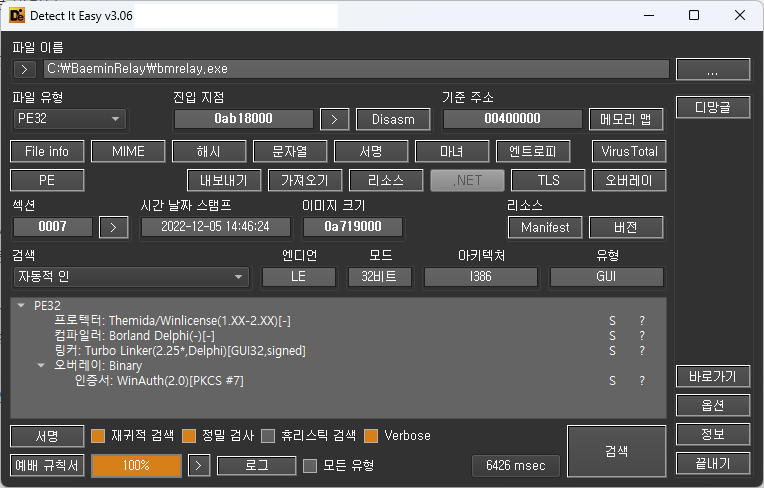Open the Disasm view
Screen dimensions: 764x488
pos(393,119)
